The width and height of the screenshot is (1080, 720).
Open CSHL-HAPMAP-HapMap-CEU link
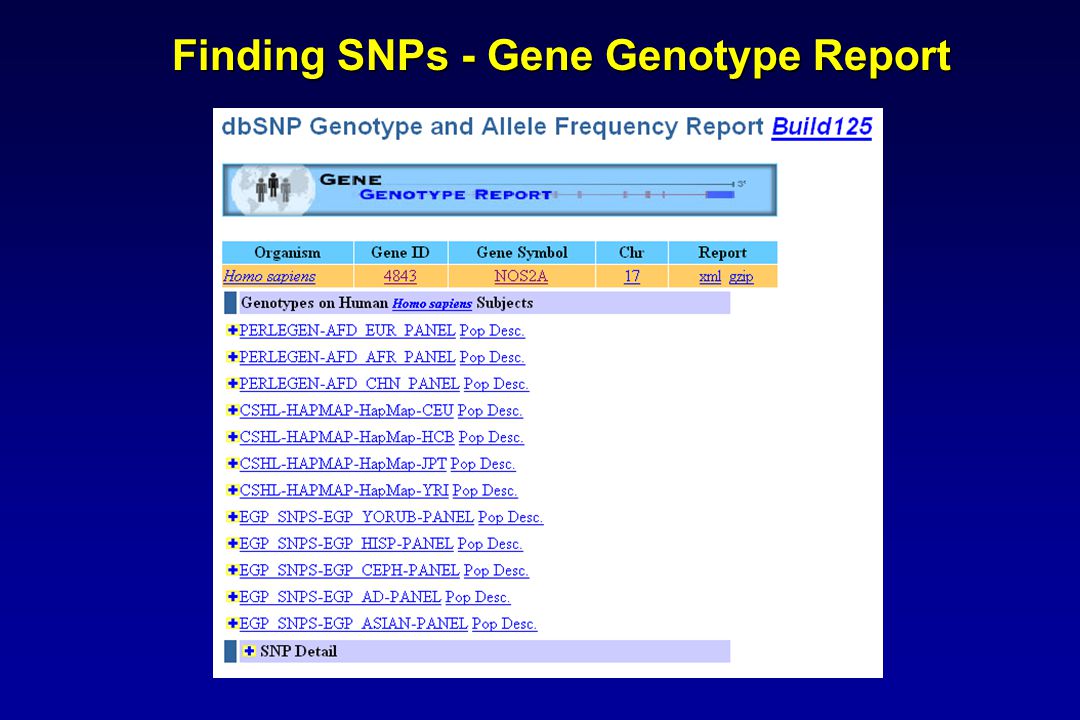coord(346,411)
